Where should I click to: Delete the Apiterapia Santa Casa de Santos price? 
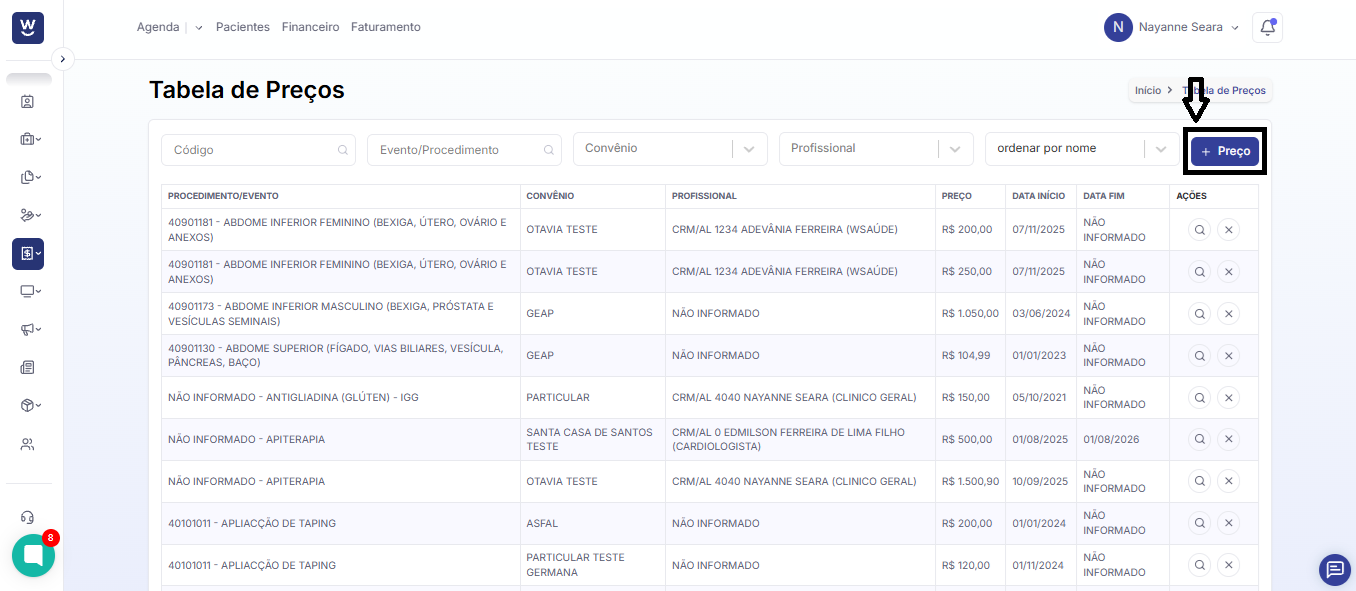(x=1229, y=440)
